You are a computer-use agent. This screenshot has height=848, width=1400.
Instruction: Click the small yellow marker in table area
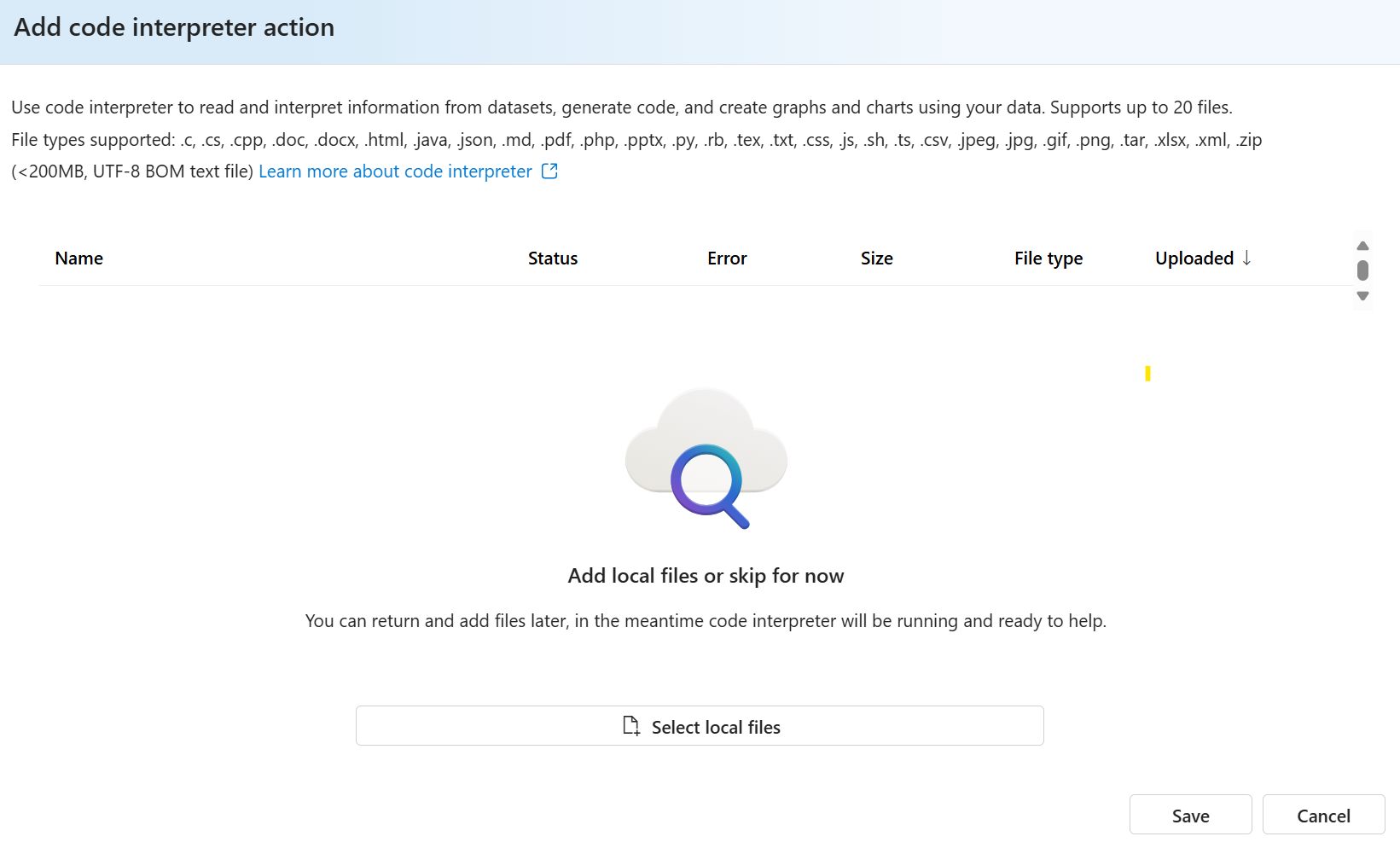pyautogui.click(x=1147, y=374)
